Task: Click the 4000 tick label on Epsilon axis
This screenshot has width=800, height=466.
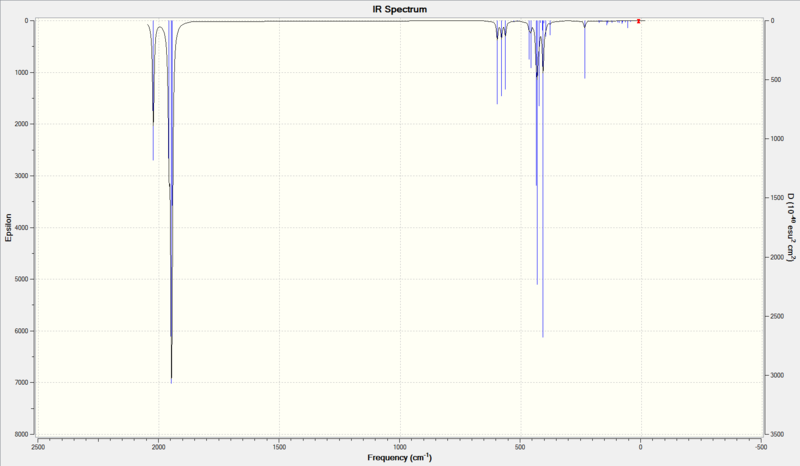Action: click(x=22, y=228)
